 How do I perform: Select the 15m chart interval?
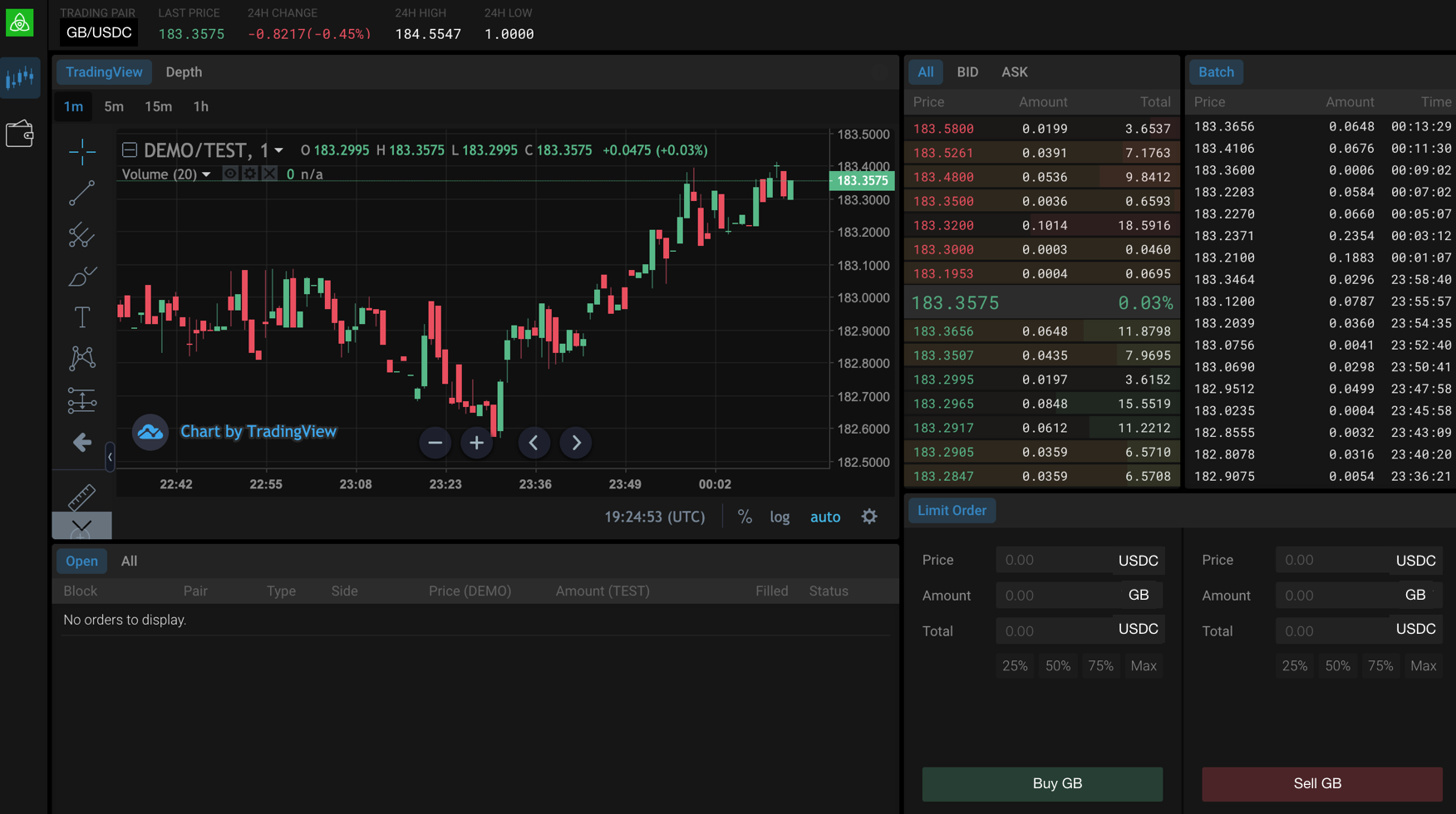click(x=158, y=106)
